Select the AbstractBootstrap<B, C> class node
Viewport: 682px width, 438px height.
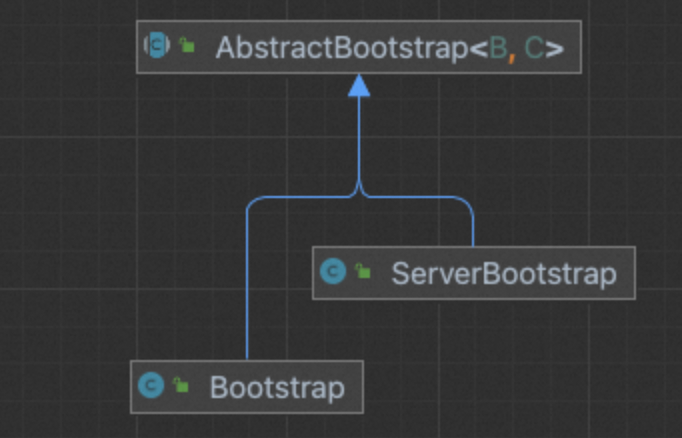(x=359, y=47)
